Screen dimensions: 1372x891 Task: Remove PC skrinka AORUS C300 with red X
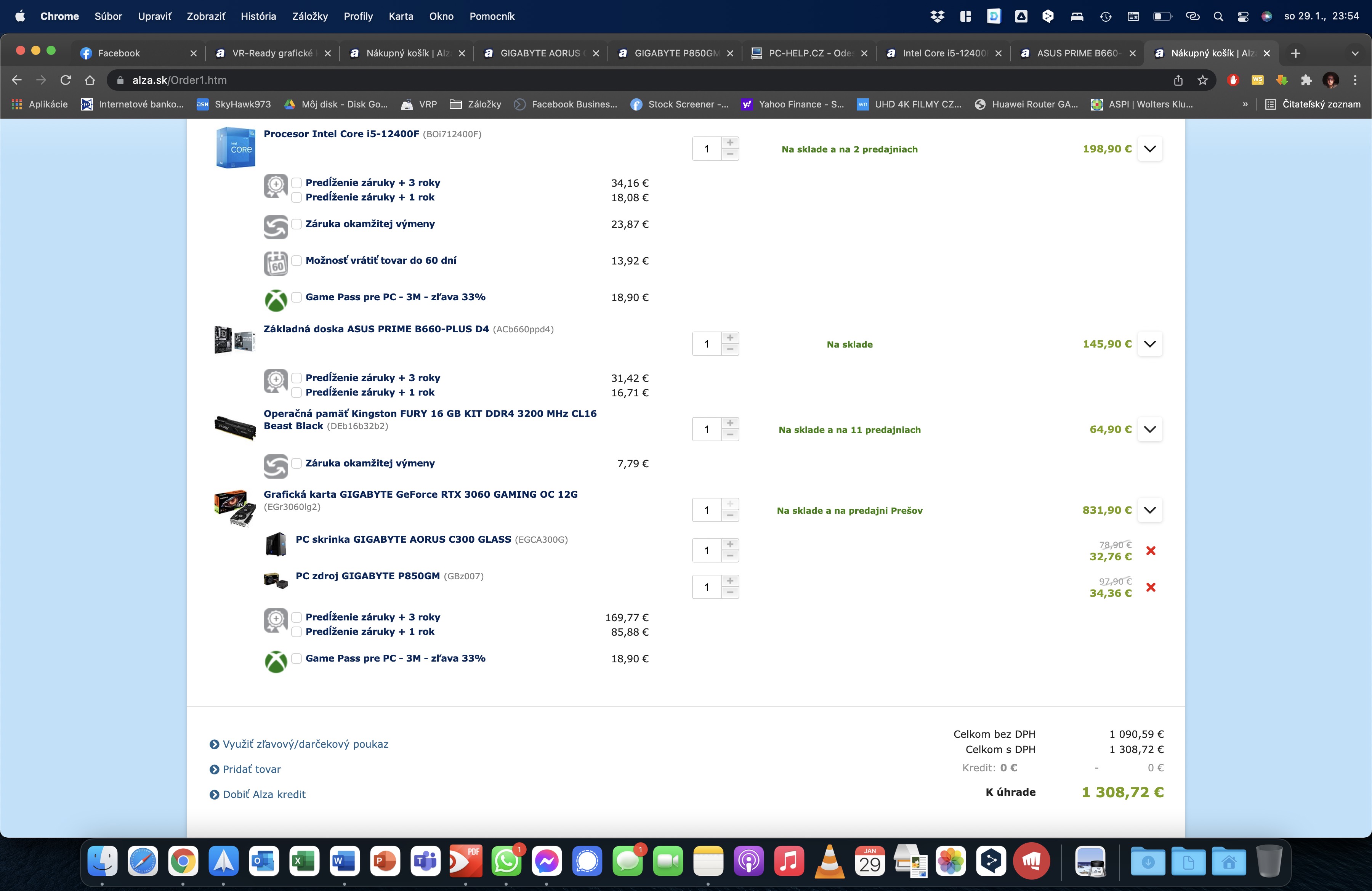click(1151, 550)
